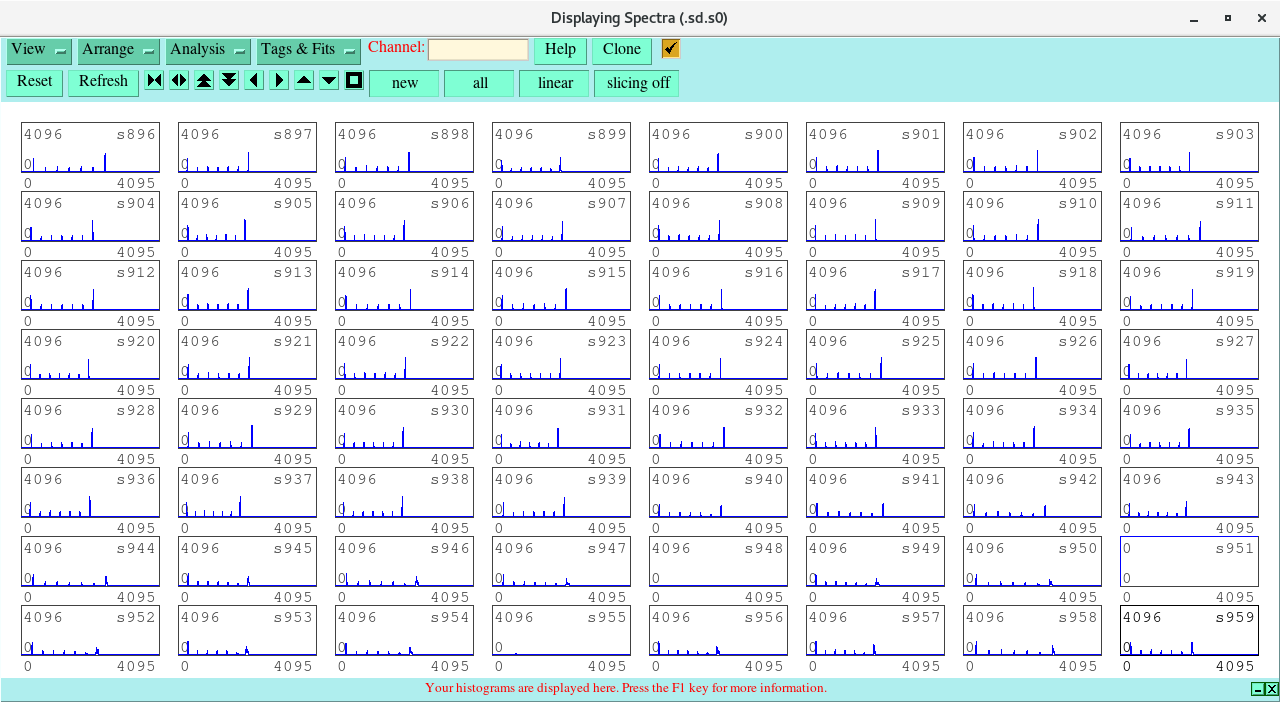1280x702 pixels.
Task: Toggle the 'linear' scale button
Action: 554,83
